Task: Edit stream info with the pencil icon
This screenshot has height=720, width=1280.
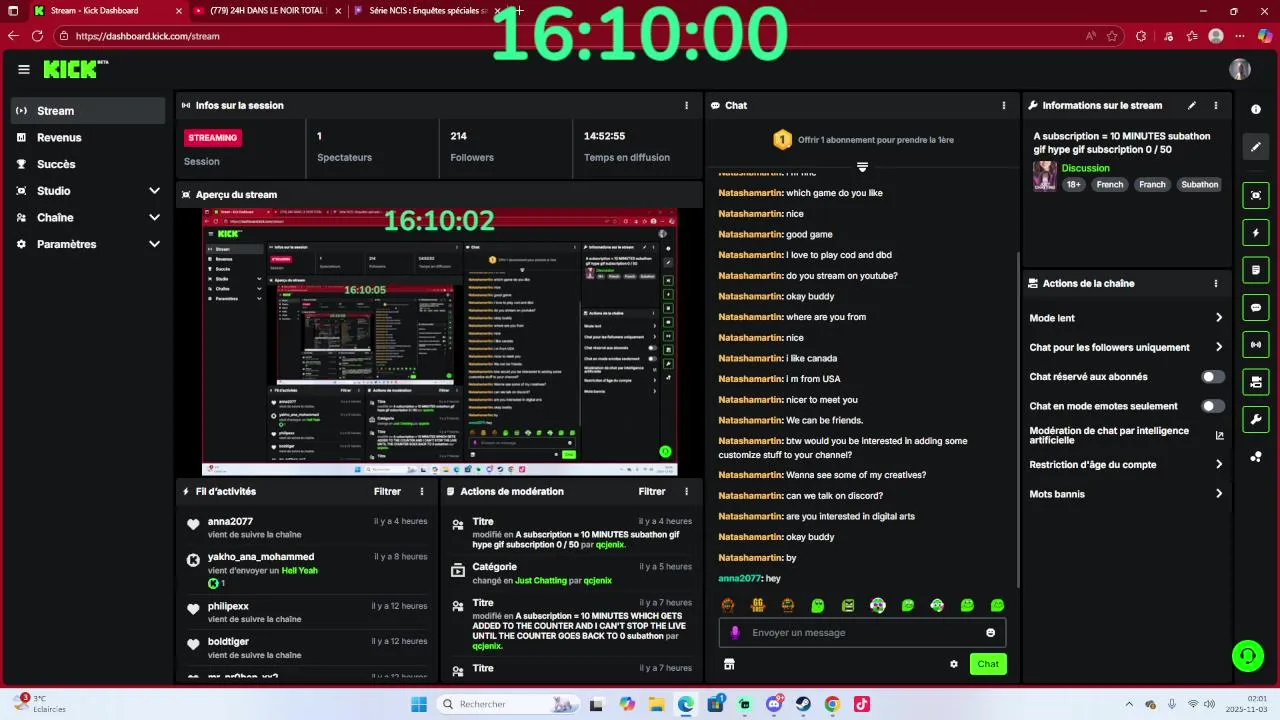Action: click(x=1191, y=105)
